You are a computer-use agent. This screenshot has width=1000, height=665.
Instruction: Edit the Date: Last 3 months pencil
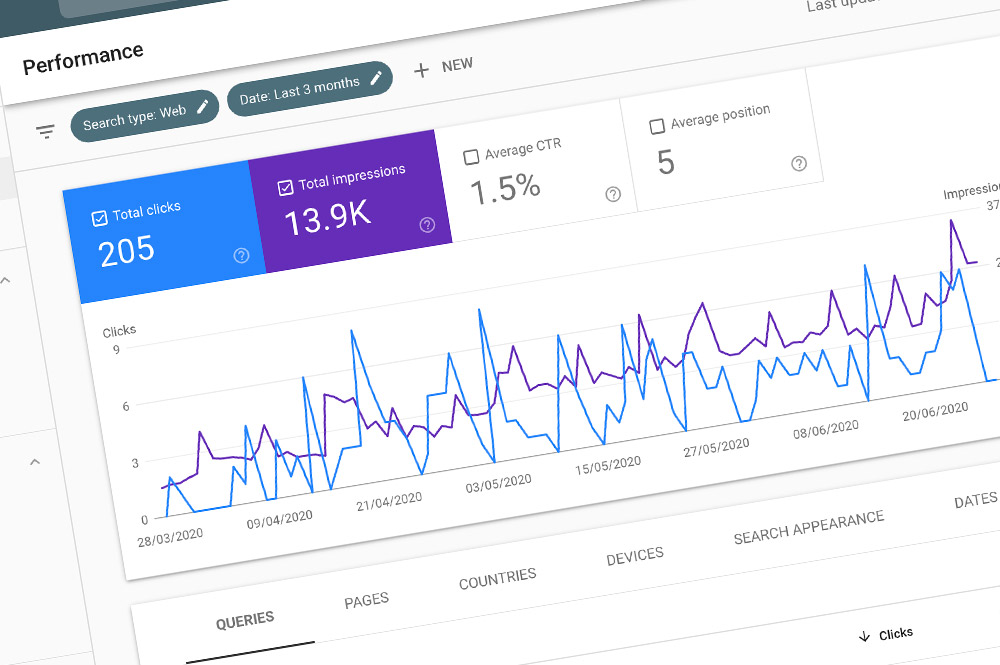coord(376,78)
